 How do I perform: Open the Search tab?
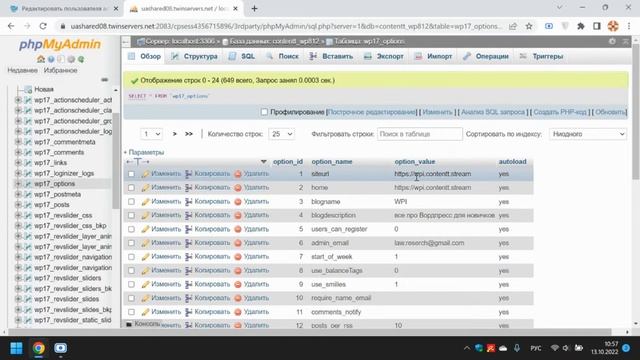pyautogui.click(x=282, y=56)
